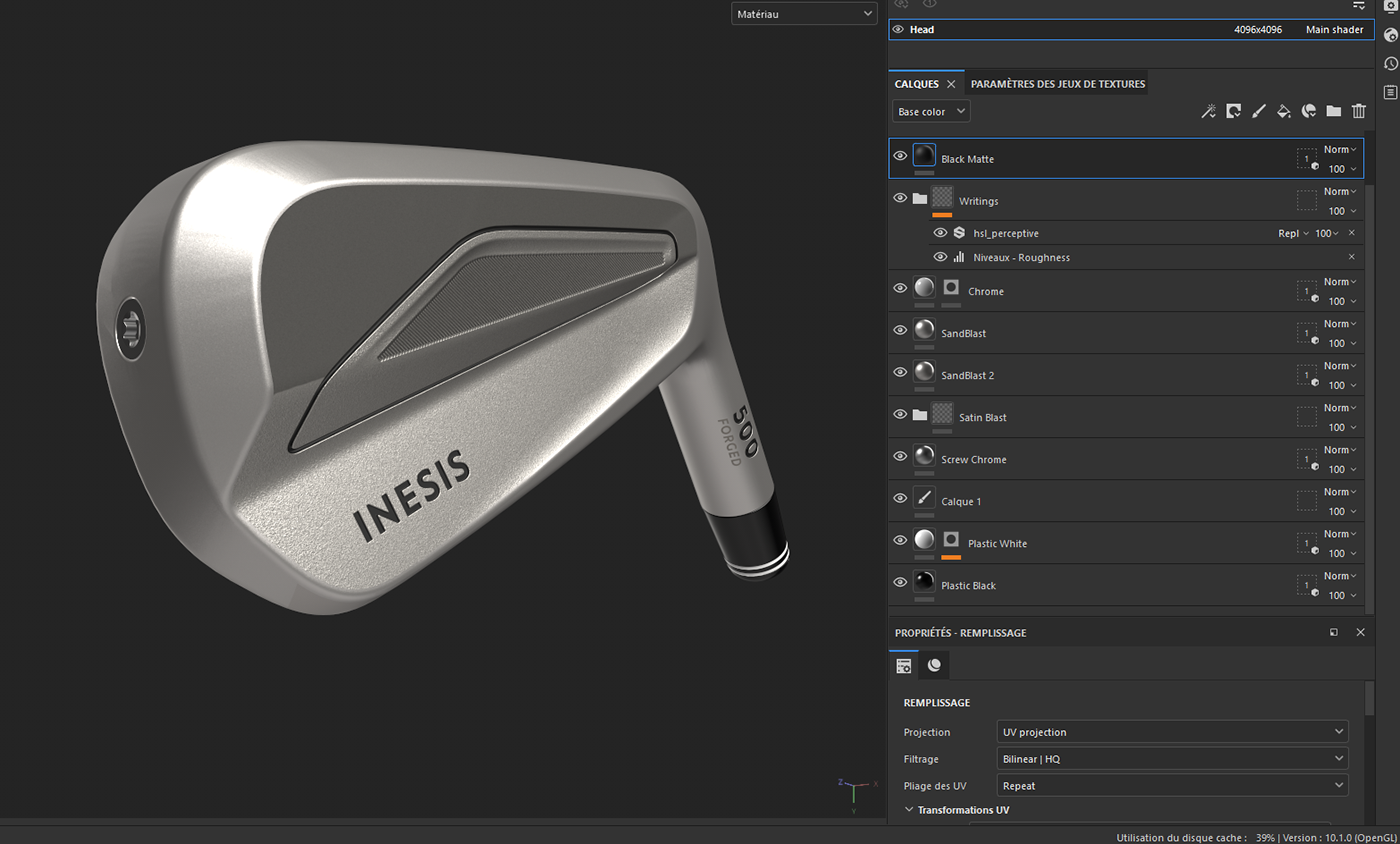The width and height of the screenshot is (1400, 844).
Task: Open the smart materials wand icon
Action: 1208,111
